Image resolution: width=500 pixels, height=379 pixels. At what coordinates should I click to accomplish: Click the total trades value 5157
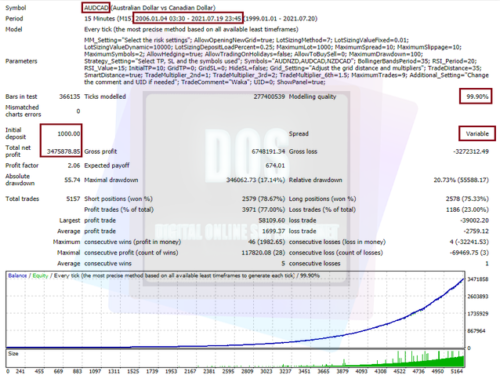[73, 199]
